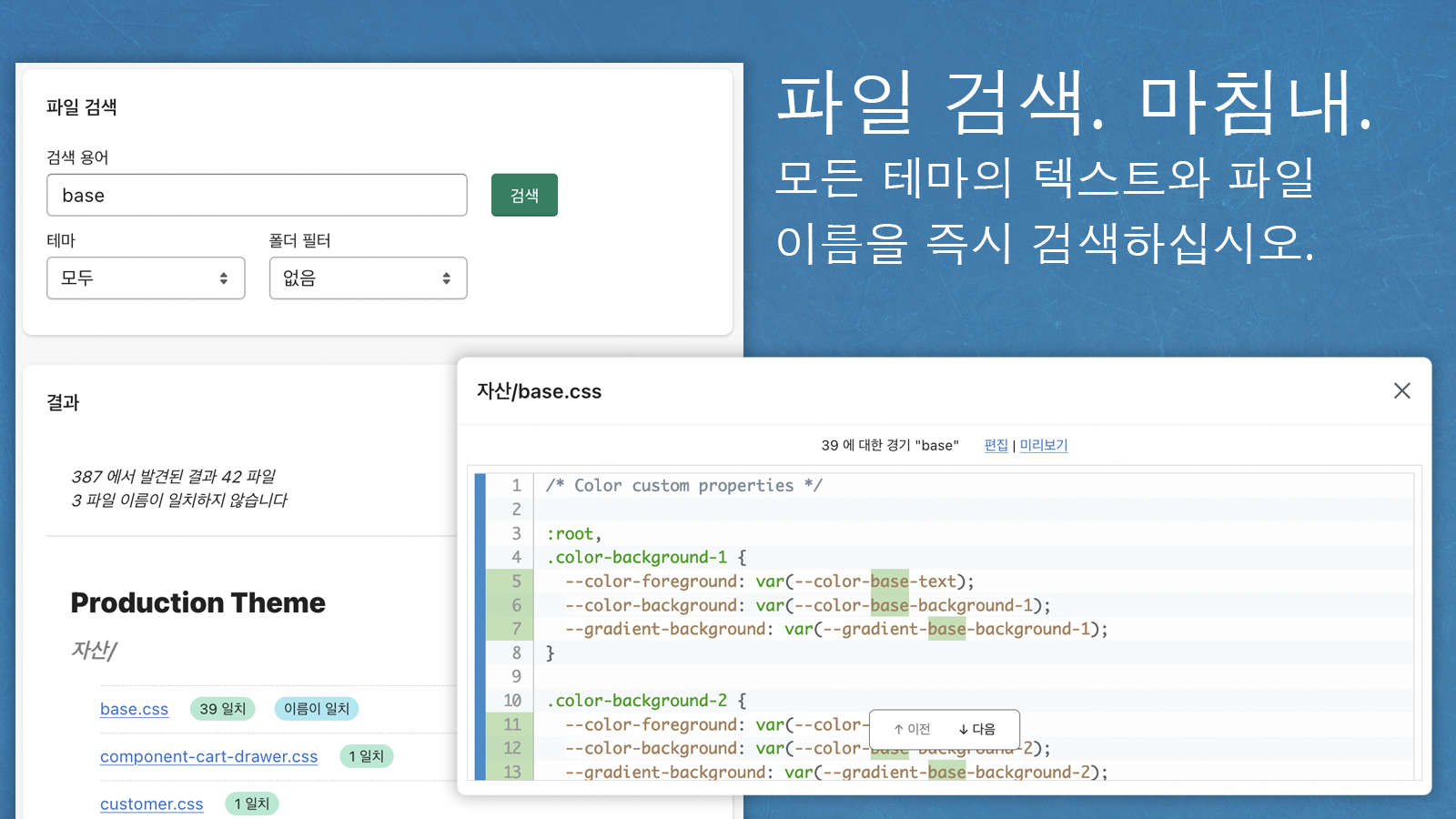Open the component-cart-drawer.css result link
Image resolution: width=1456 pixels, height=819 pixels.
(x=208, y=756)
